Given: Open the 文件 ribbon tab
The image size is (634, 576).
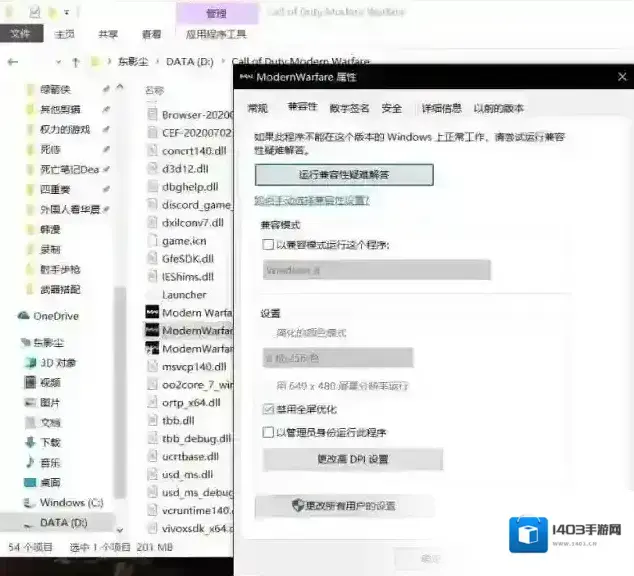Looking at the screenshot, I should pyautogui.click(x=21, y=34).
